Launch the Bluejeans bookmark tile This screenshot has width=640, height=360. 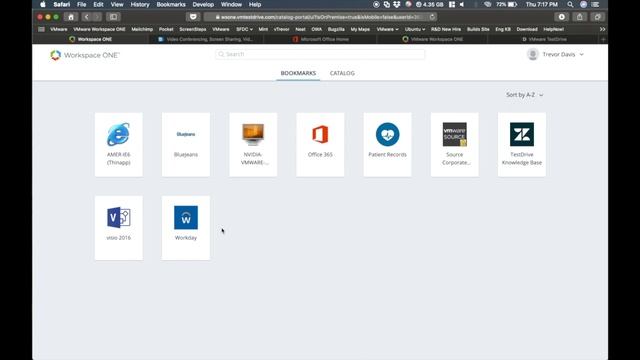tap(186, 144)
